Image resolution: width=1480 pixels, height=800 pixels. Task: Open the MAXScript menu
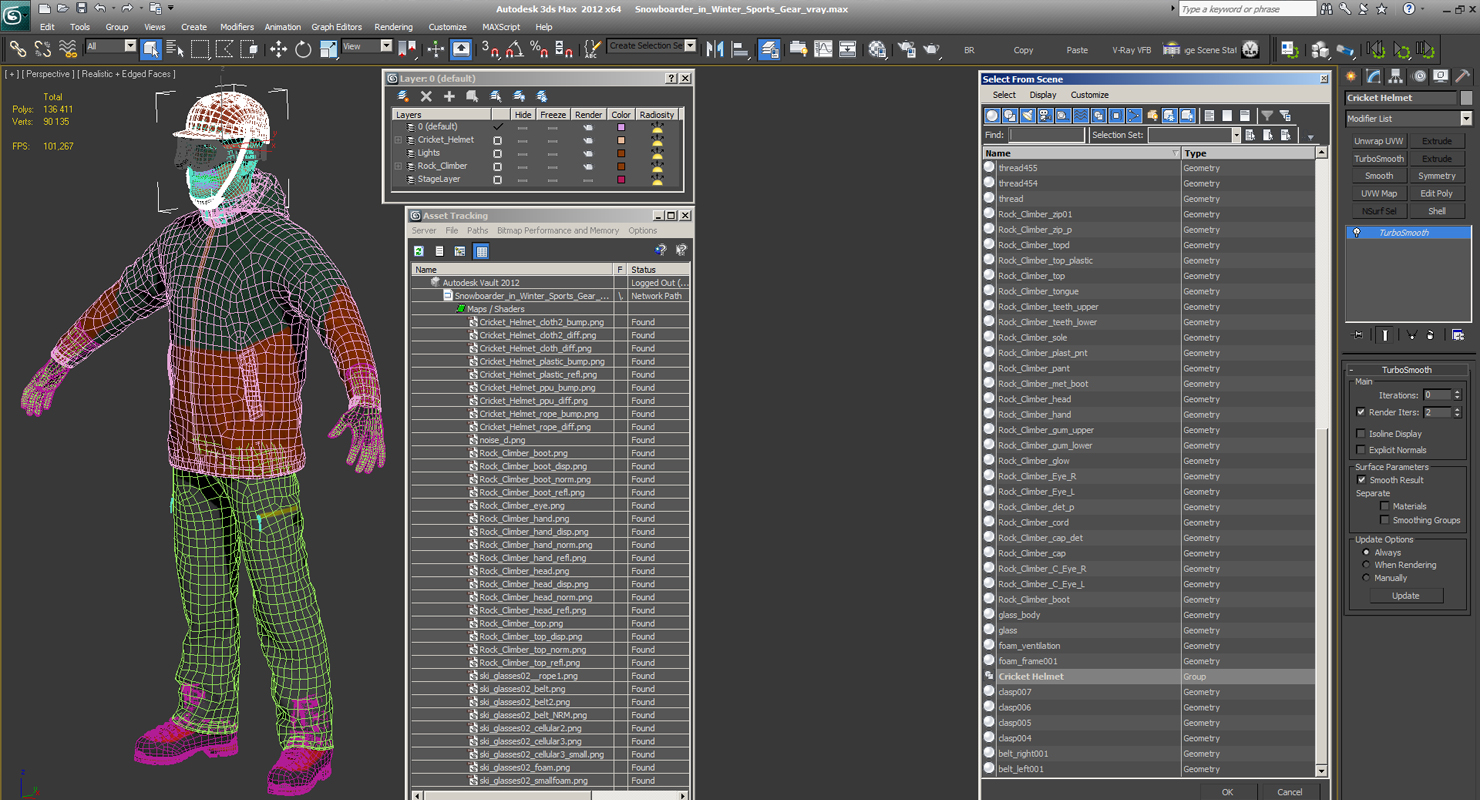[x=501, y=27]
